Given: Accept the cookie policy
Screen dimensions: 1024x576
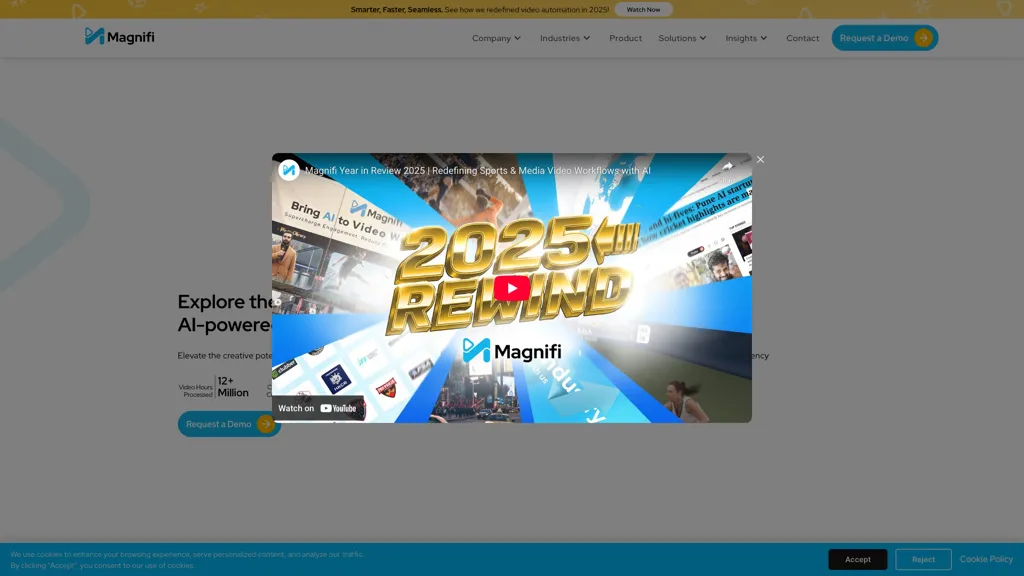Looking at the screenshot, I should tap(857, 559).
